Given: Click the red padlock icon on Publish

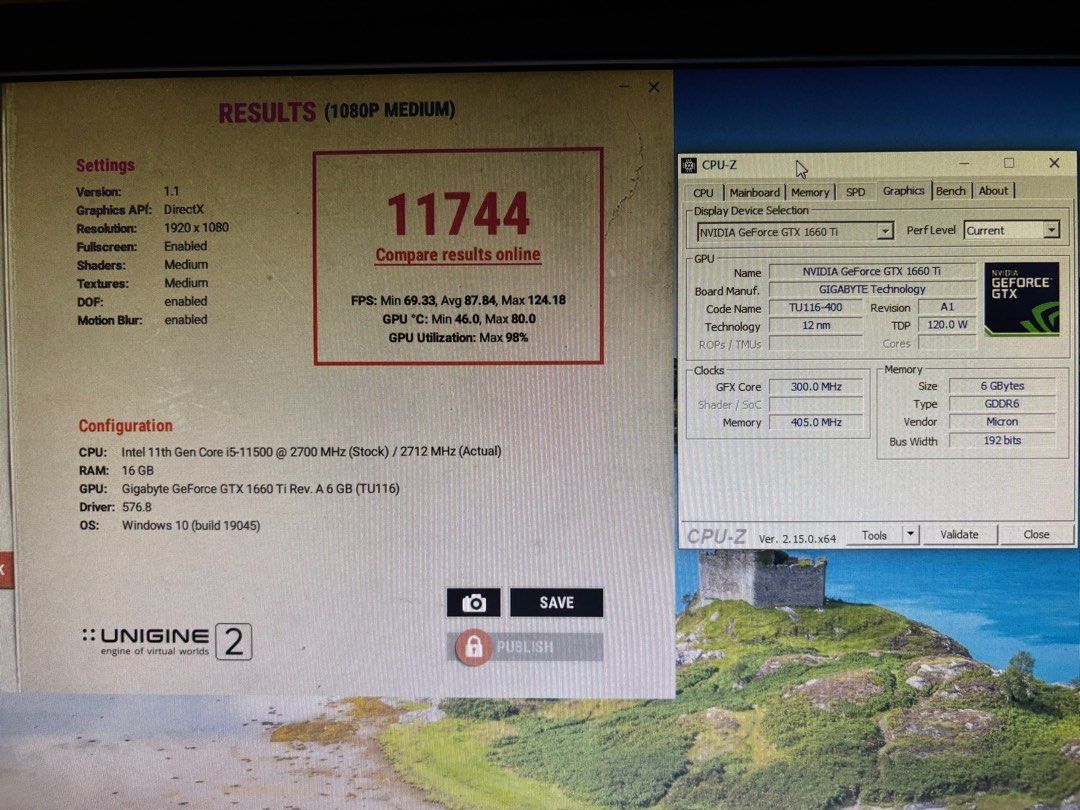Looking at the screenshot, I should 473,647.
